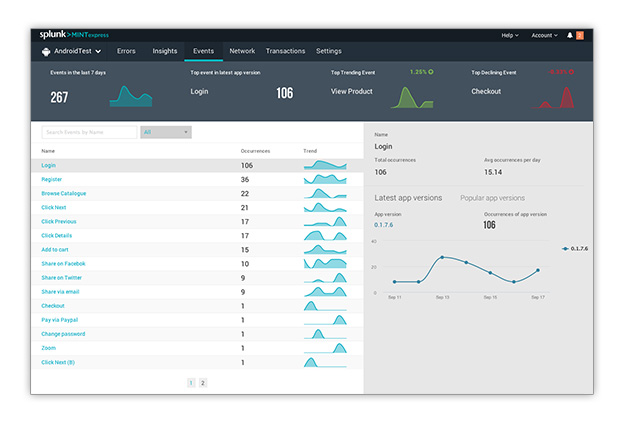Screen dimensions: 625x425
Task: Select the Latest app versions tab
Action: click(408, 198)
